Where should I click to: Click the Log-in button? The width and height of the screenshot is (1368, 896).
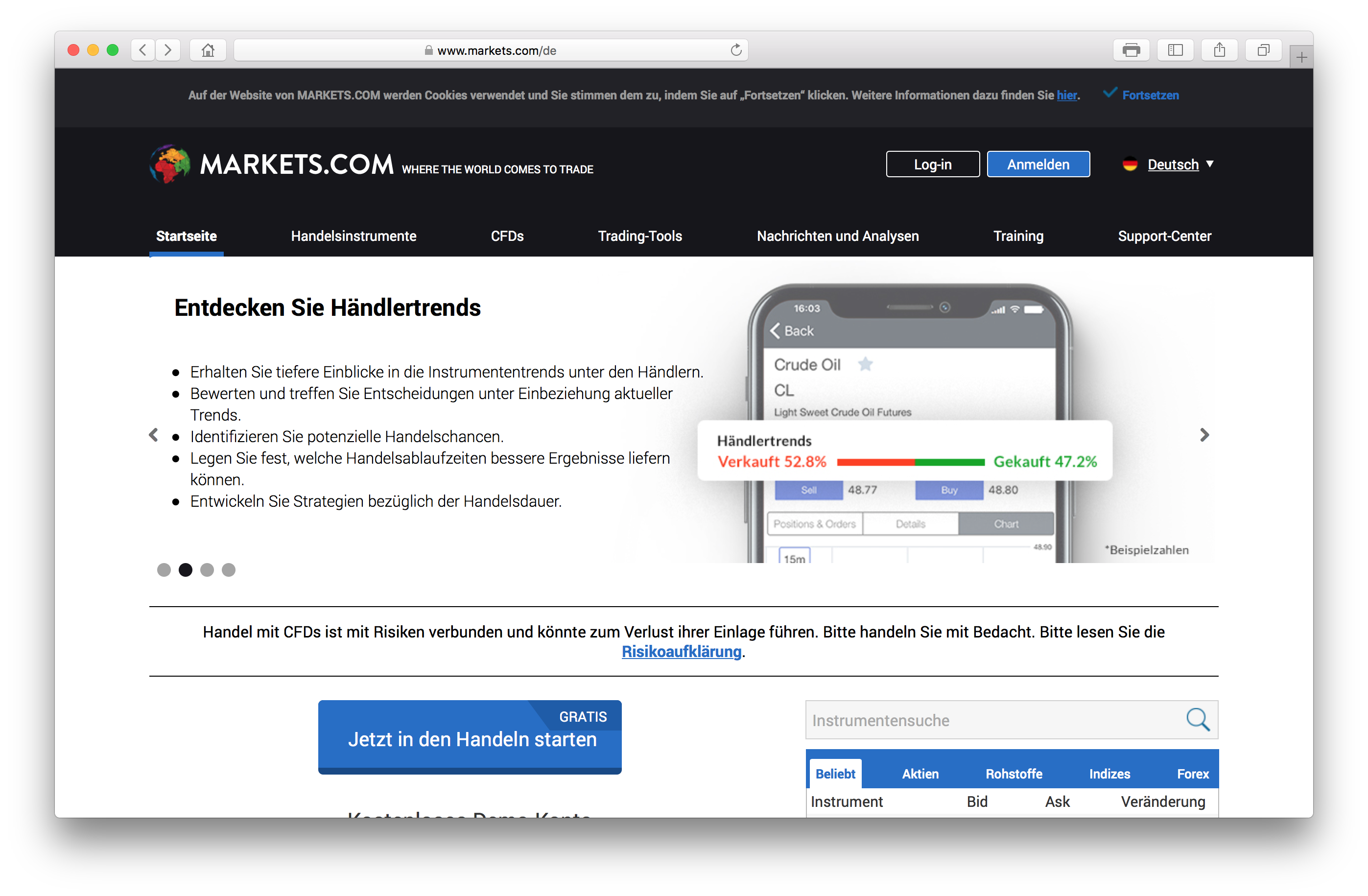click(932, 165)
